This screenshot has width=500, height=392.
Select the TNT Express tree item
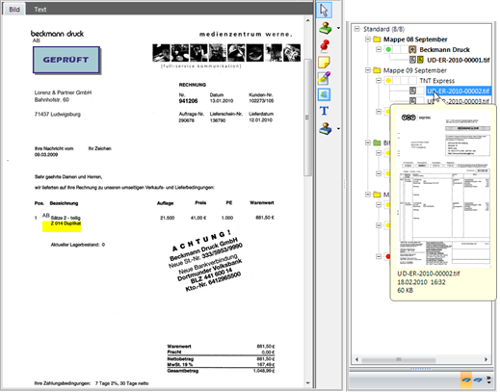click(437, 81)
